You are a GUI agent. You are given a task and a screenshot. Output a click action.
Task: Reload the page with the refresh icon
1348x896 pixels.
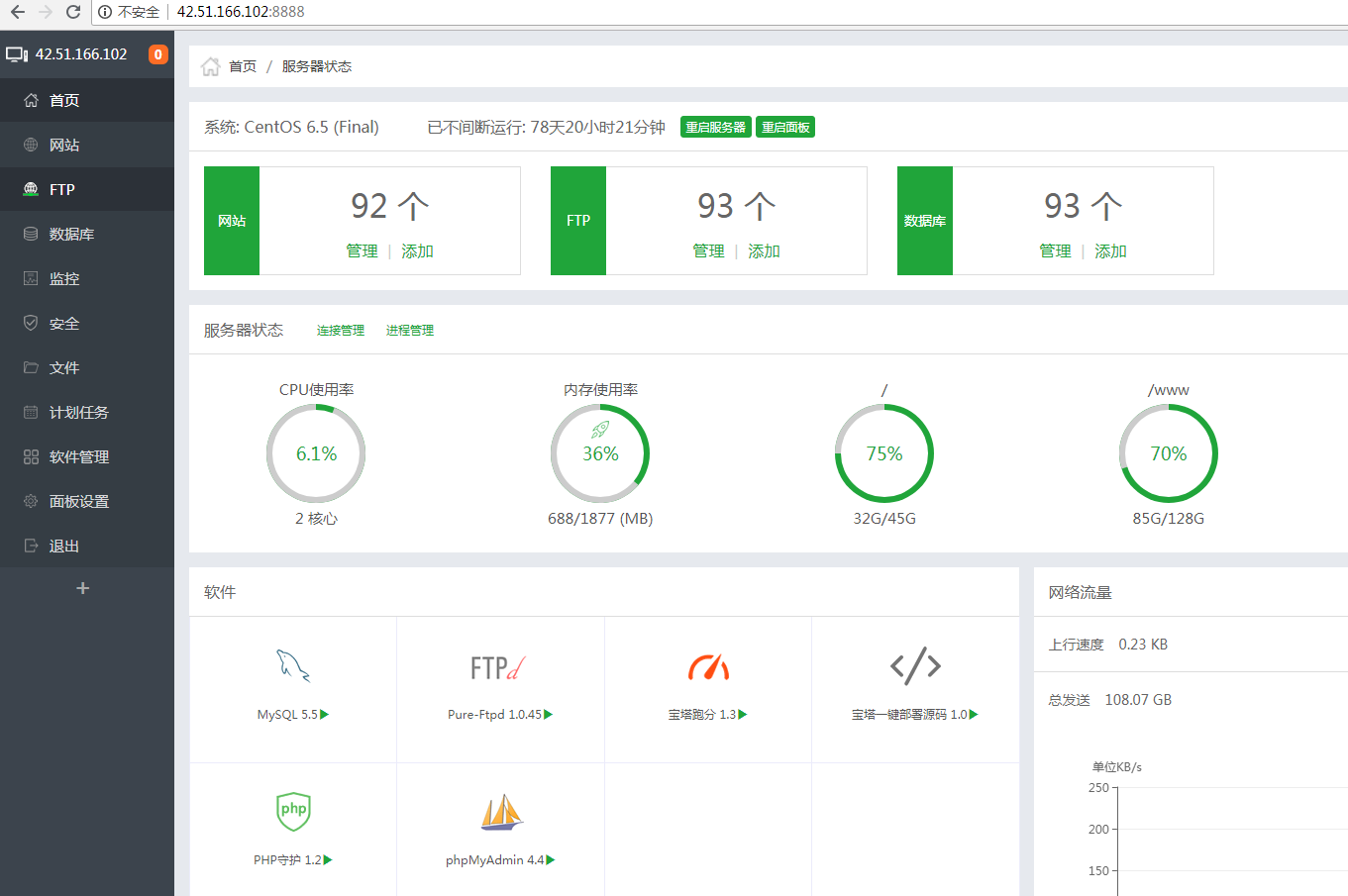click(x=72, y=12)
